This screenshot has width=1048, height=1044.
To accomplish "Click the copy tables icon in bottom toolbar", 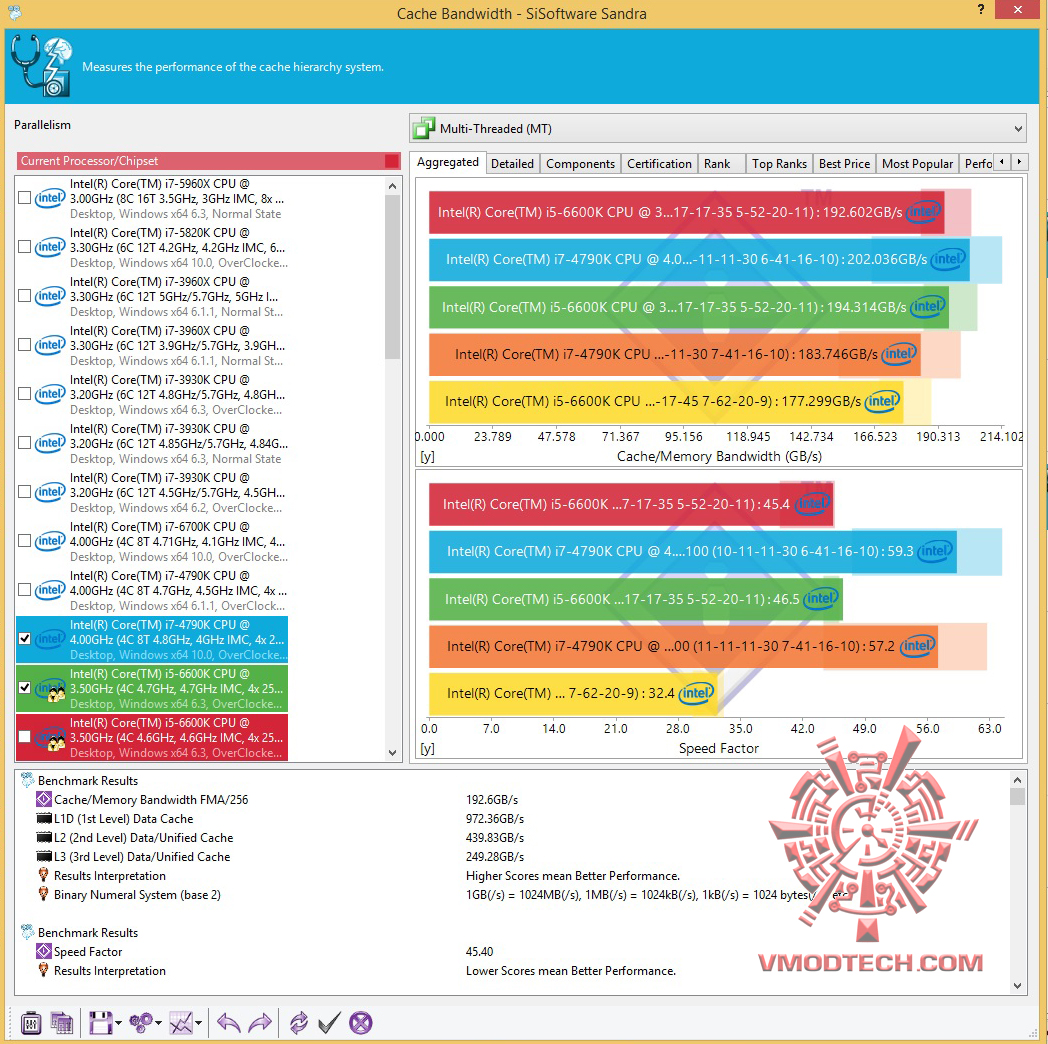I will (x=61, y=1023).
